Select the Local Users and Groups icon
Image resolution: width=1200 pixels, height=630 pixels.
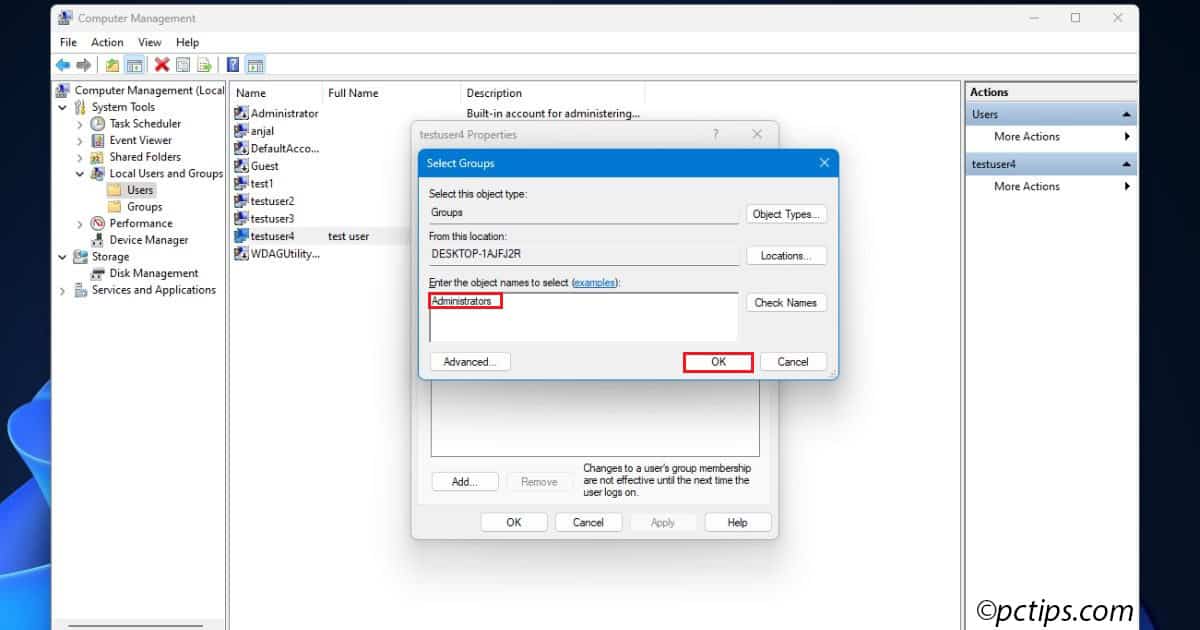[x=97, y=173]
